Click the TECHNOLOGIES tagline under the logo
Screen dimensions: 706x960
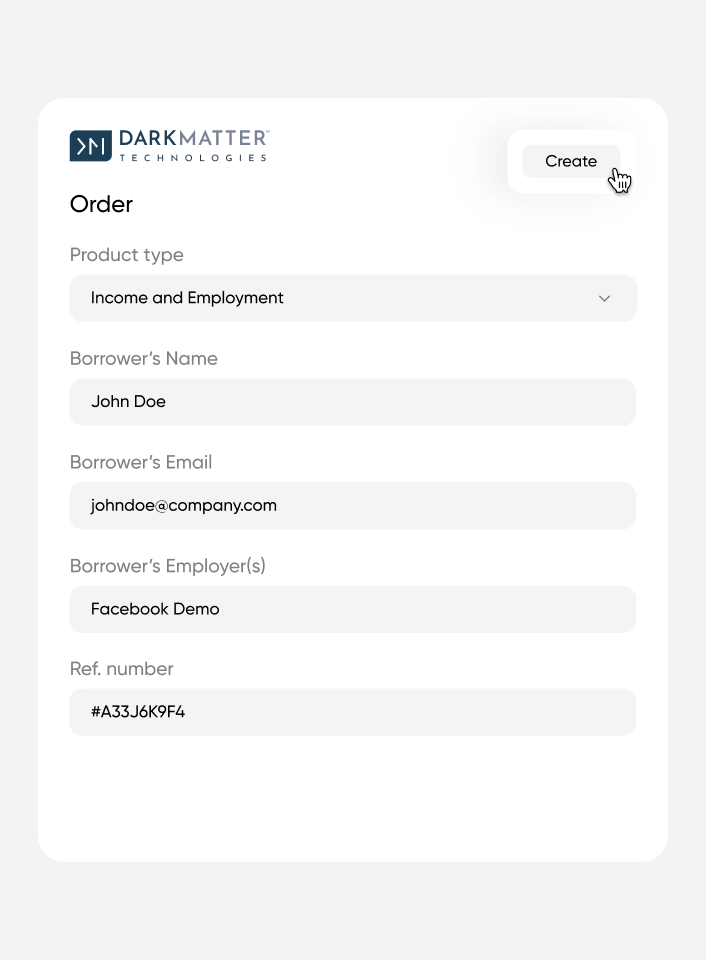click(x=193, y=158)
